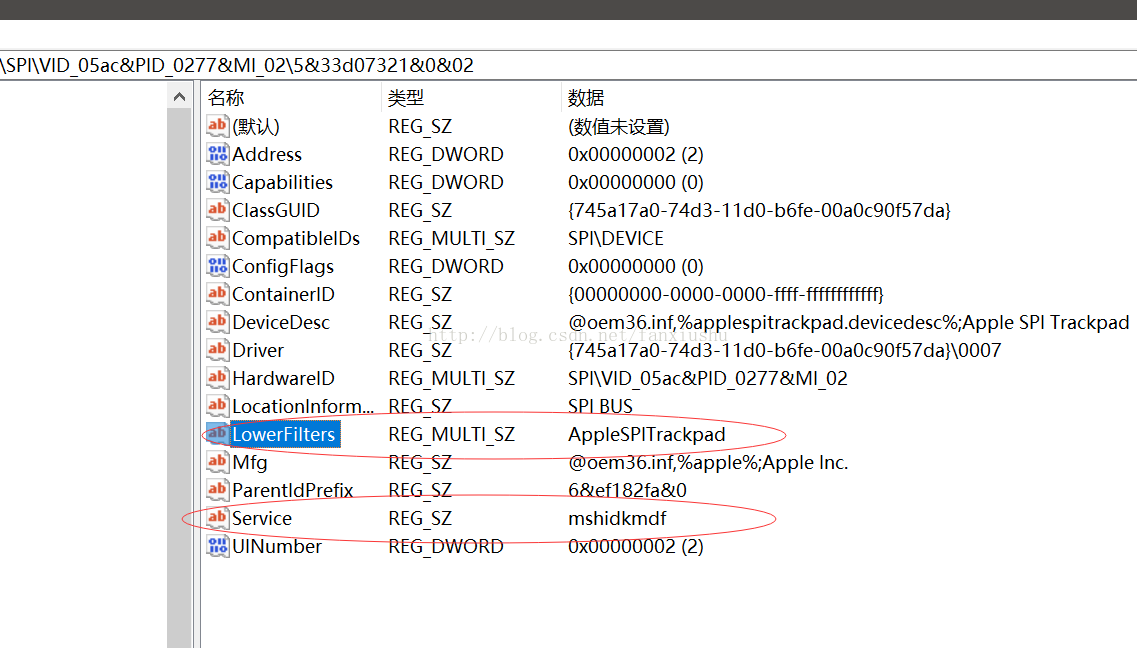The width and height of the screenshot is (1137, 648).
Task: Select the Capabilities value name
Action: click(x=282, y=183)
